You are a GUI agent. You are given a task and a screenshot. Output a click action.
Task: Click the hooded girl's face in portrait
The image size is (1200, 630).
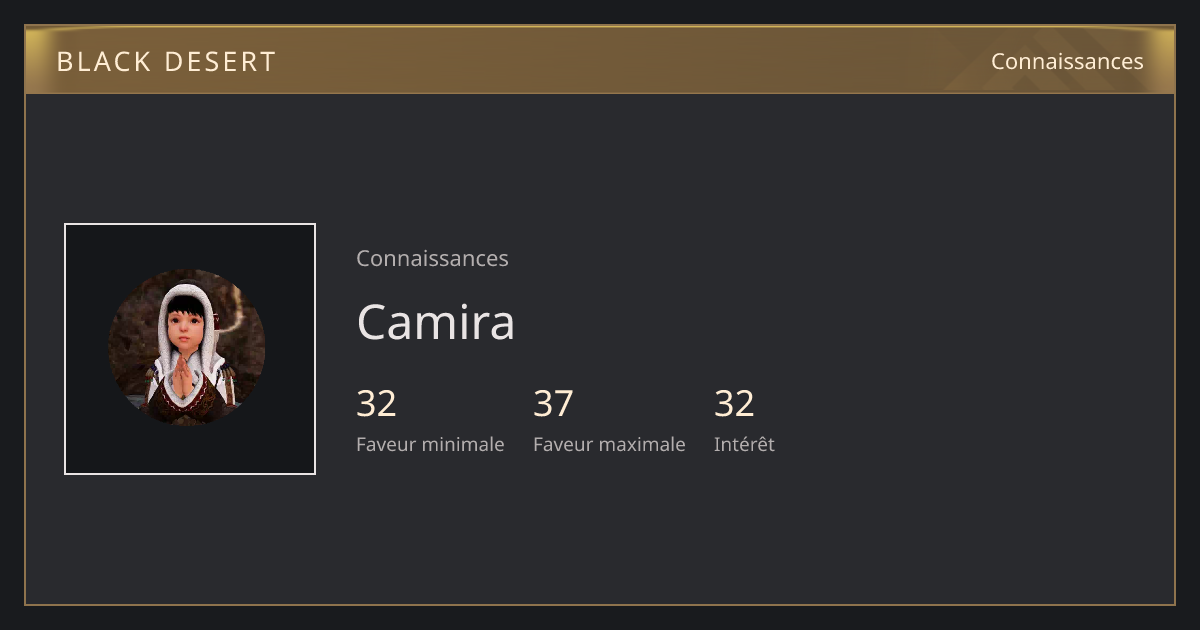coord(183,326)
